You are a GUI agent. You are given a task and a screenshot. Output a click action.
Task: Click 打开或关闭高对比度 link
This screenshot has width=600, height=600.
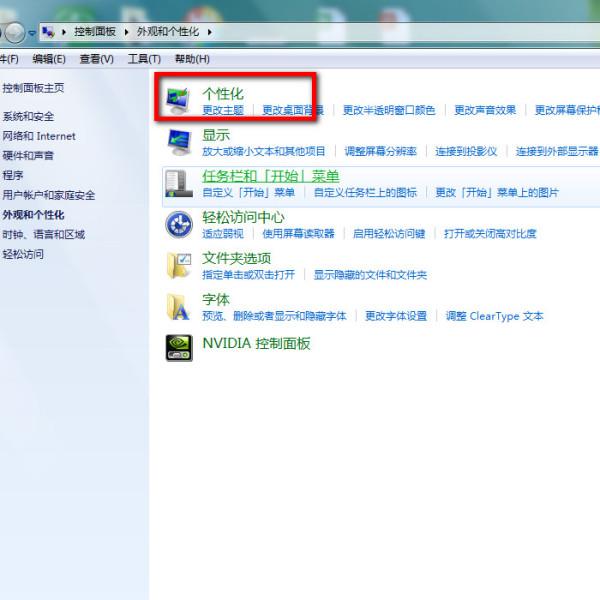pos(490,233)
